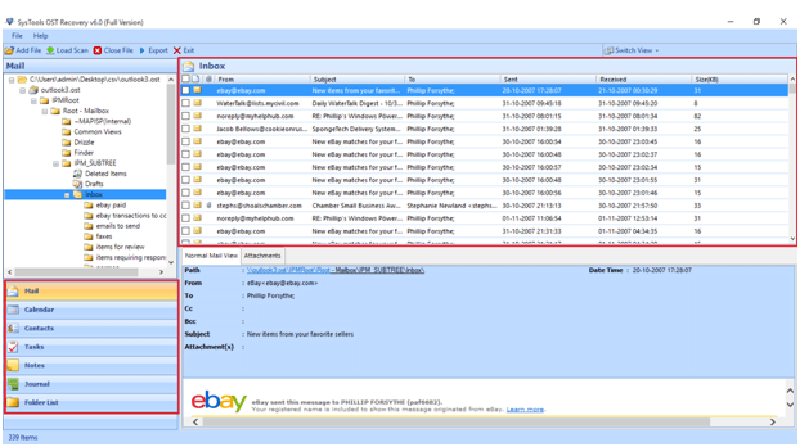
Task: Select the Drafts folder
Action: (94, 184)
